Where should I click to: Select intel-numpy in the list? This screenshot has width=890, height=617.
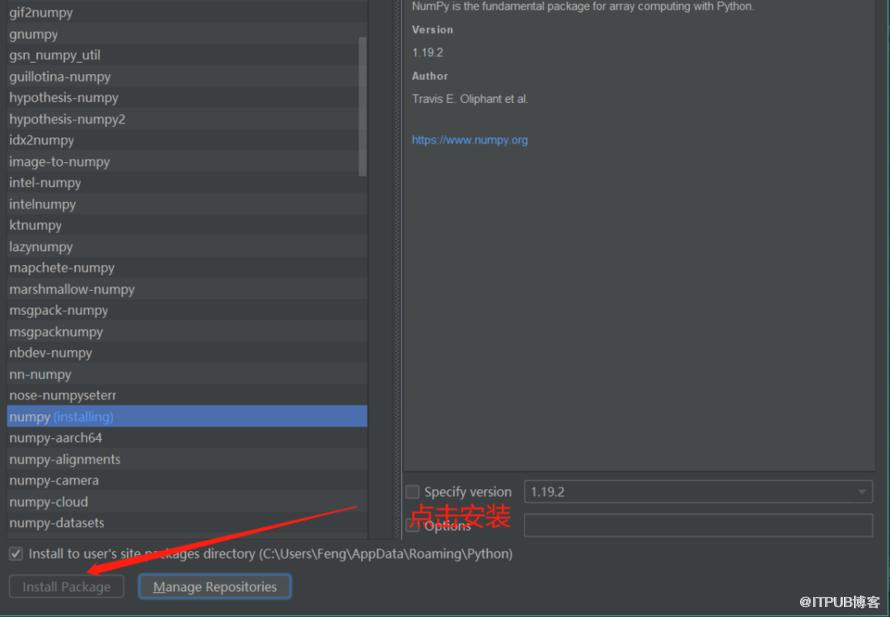[x=187, y=183]
